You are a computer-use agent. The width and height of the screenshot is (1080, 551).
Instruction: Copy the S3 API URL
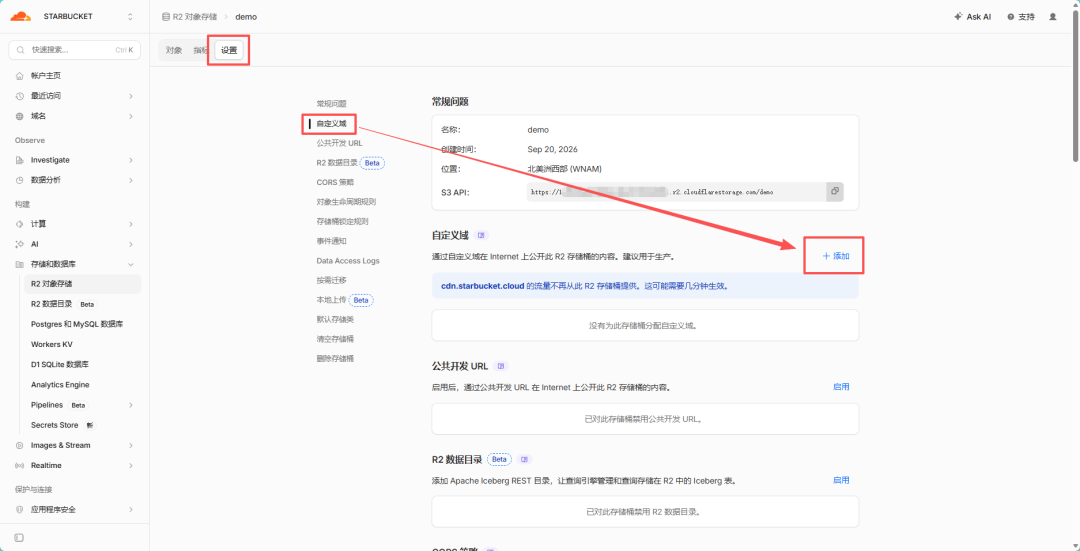pos(835,191)
